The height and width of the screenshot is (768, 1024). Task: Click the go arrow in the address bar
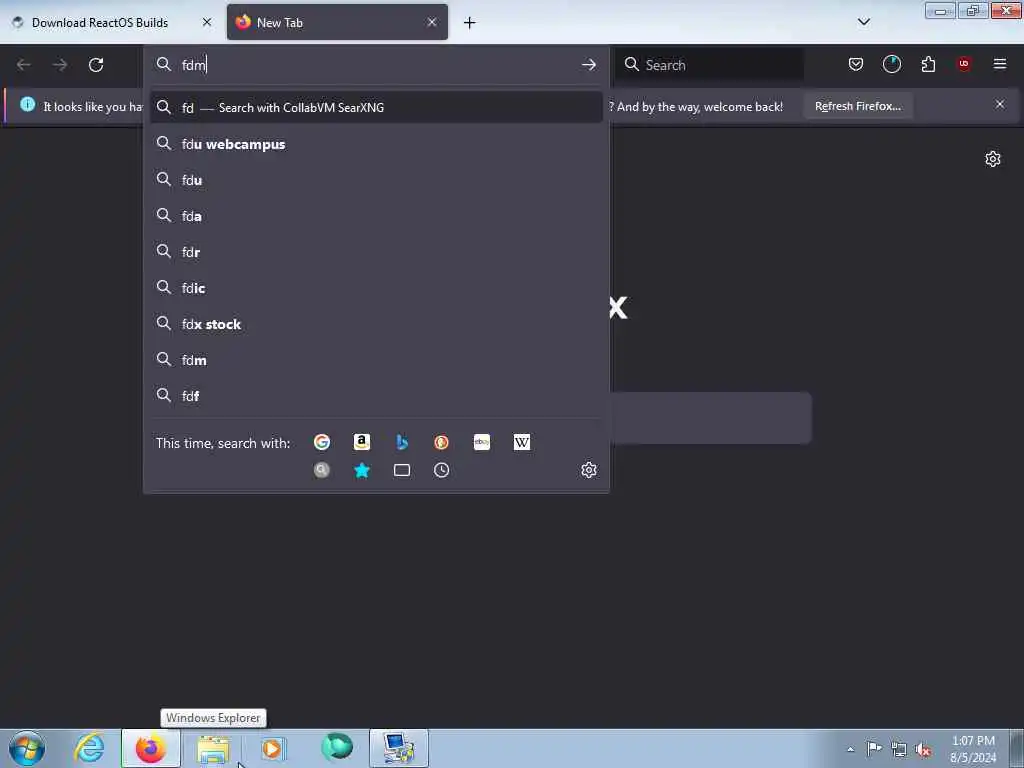click(x=588, y=65)
